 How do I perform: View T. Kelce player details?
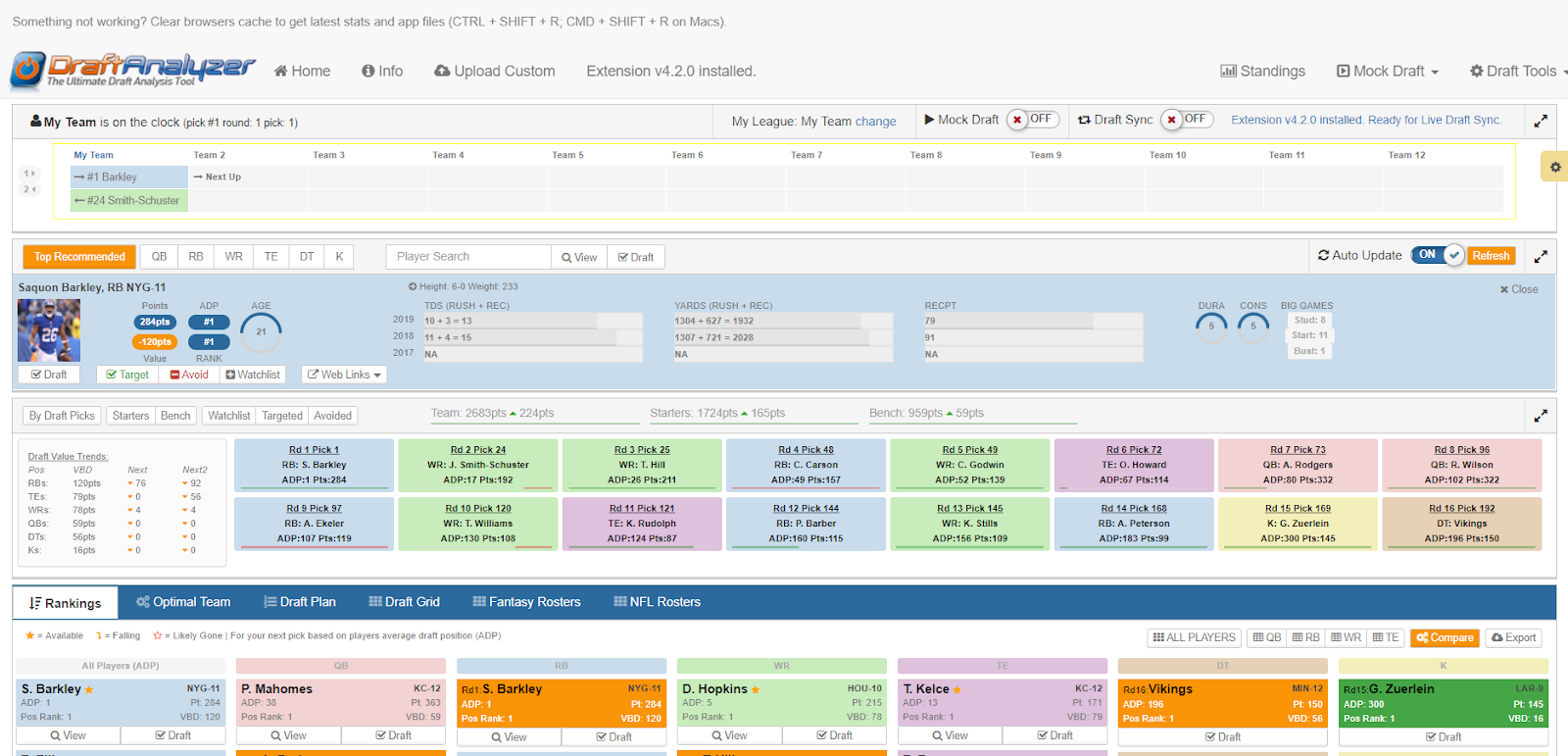coord(950,735)
